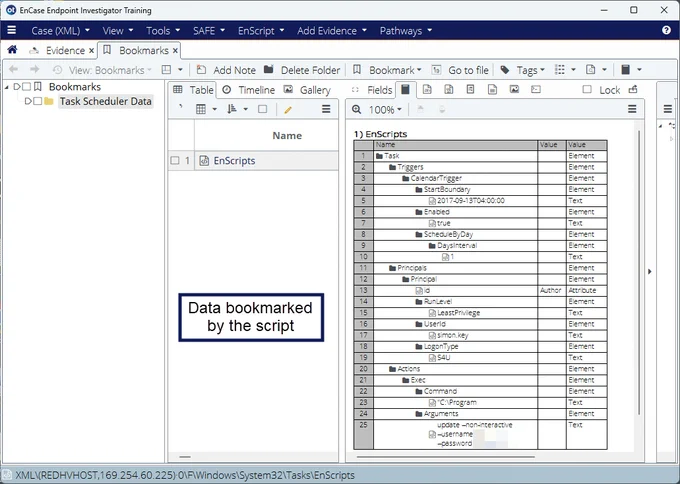Open table columns grid dropdown
The height and width of the screenshot is (484, 680).
pos(206,109)
